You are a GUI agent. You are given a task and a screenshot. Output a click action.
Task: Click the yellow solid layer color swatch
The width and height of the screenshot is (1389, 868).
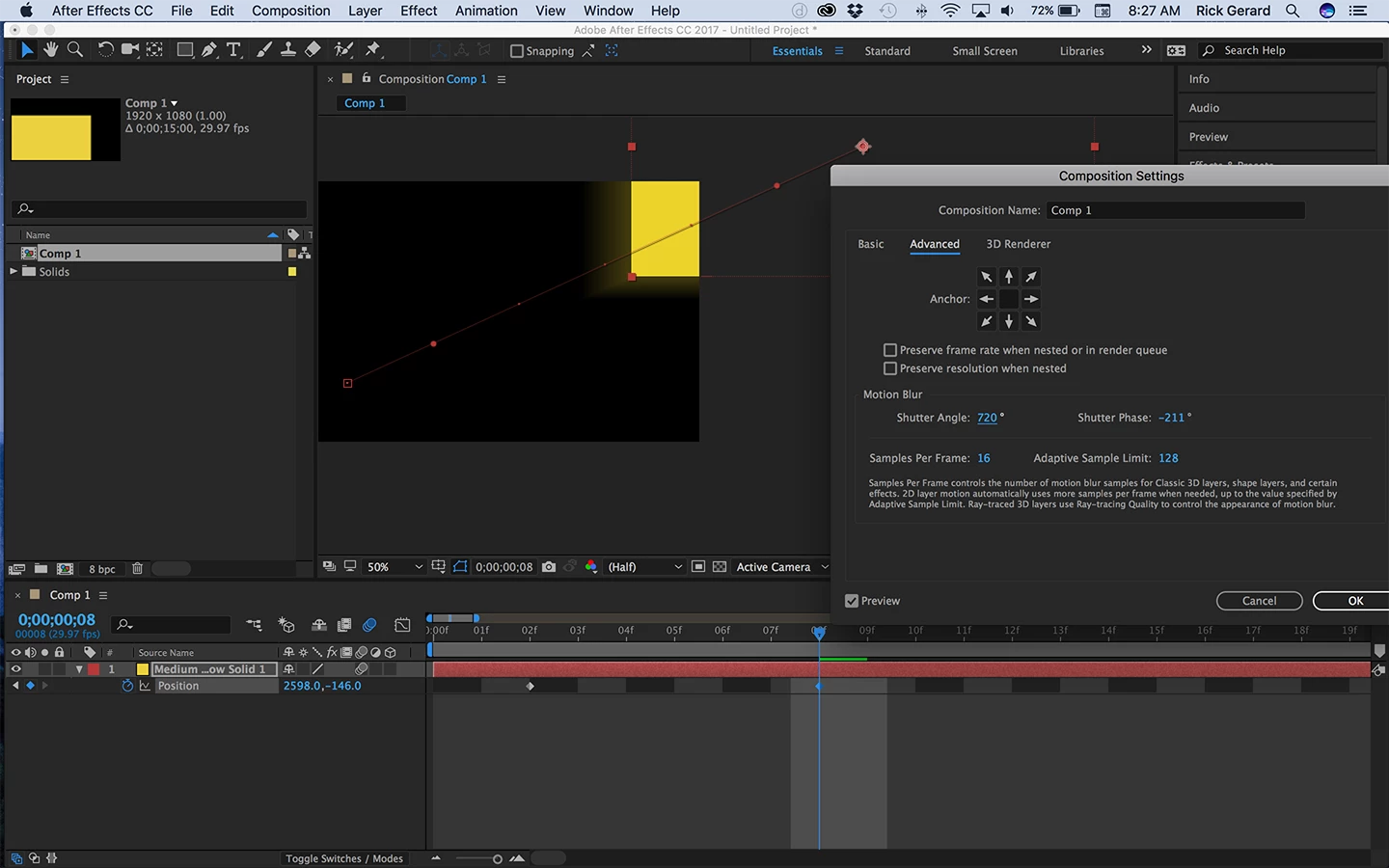[x=143, y=669]
